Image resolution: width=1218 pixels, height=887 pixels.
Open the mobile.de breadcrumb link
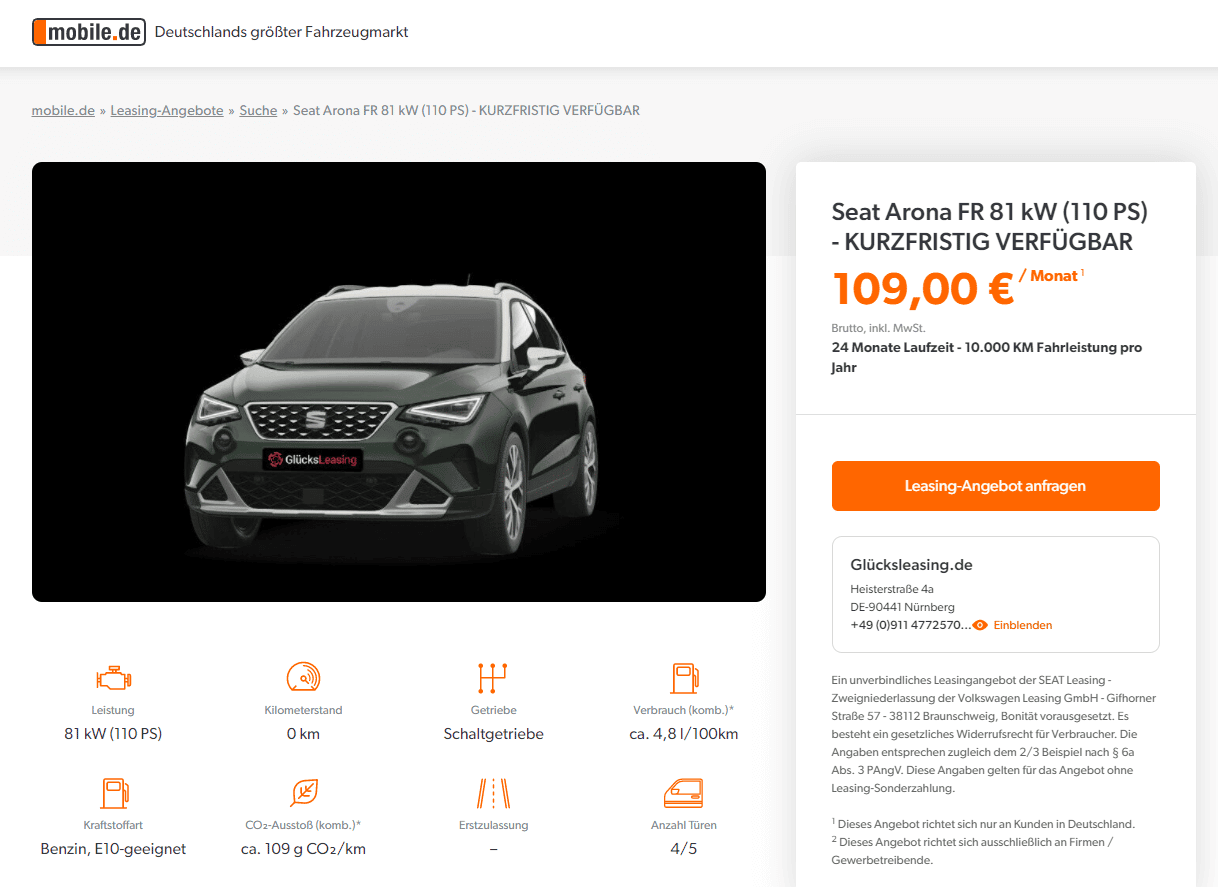(x=63, y=110)
